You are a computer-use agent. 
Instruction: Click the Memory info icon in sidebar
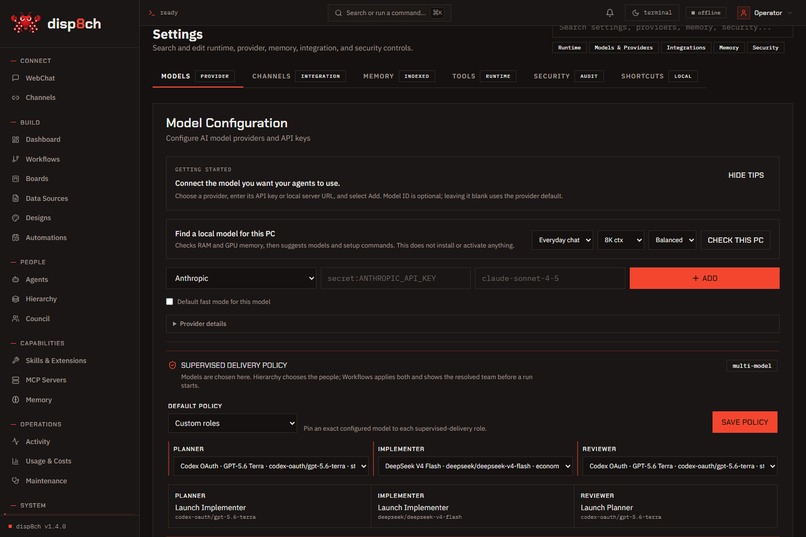15,400
